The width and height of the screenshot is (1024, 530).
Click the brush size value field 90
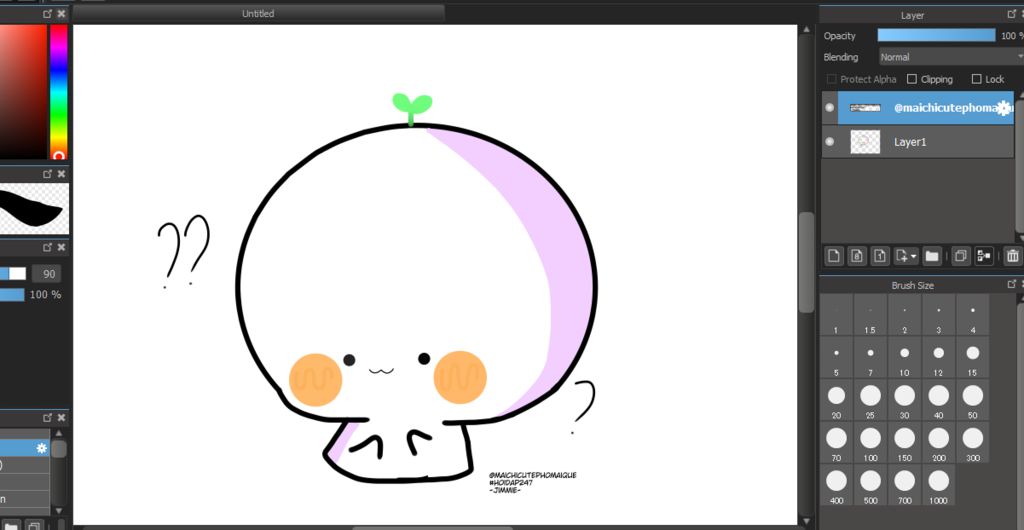point(47,273)
